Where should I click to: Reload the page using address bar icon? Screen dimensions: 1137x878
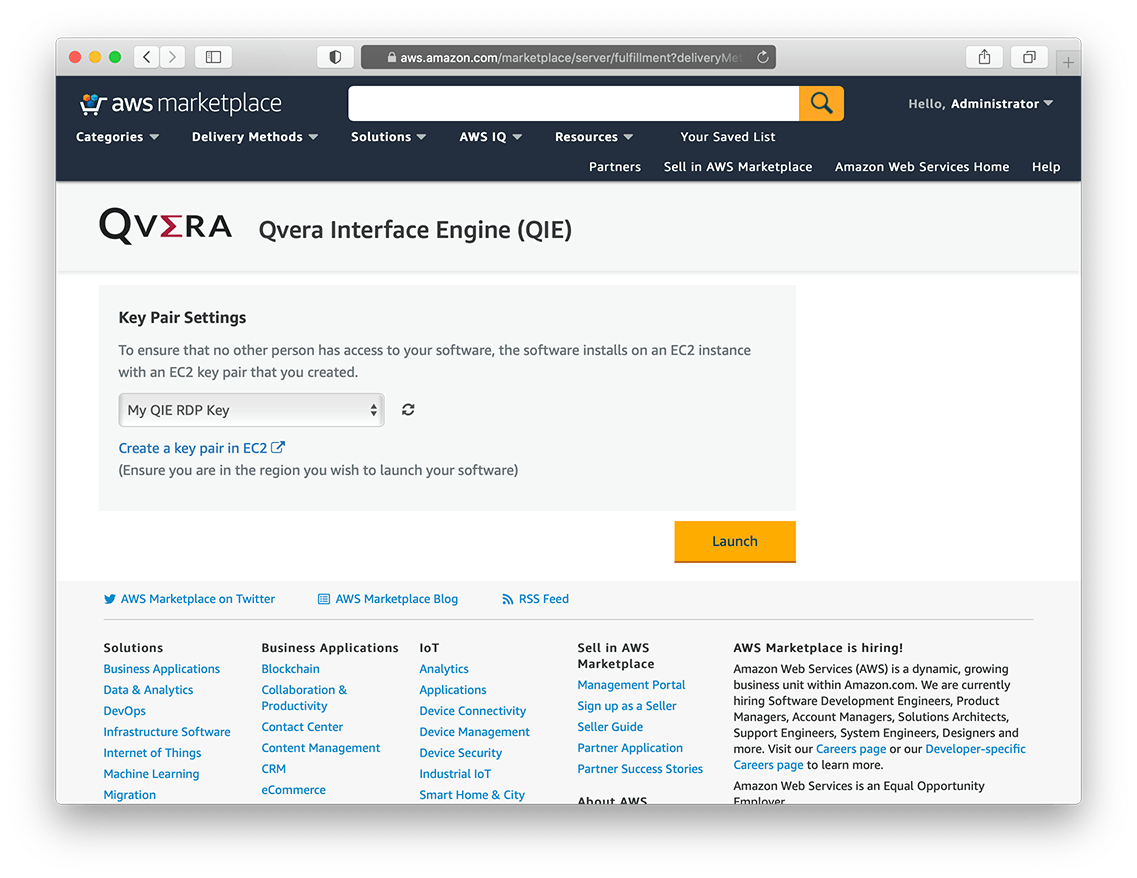[x=763, y=57]
